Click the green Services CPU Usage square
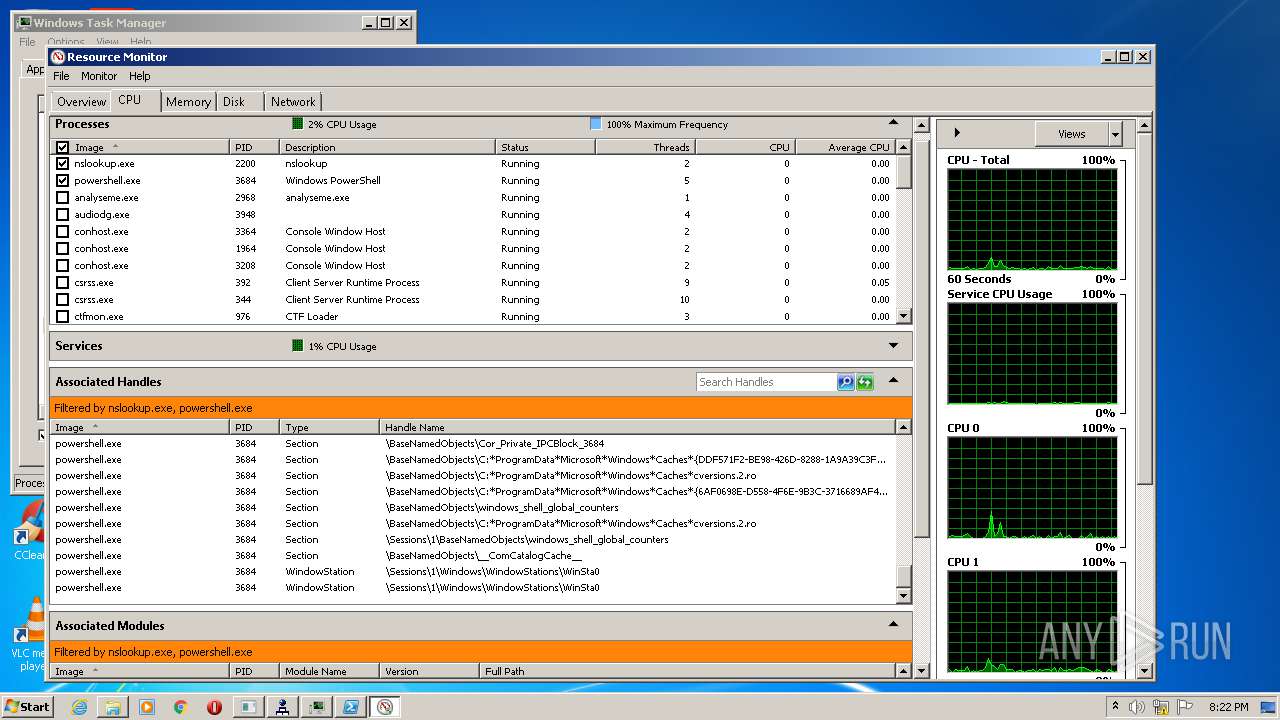Screen dimensions: 1280x720 (x=297, y=346)
